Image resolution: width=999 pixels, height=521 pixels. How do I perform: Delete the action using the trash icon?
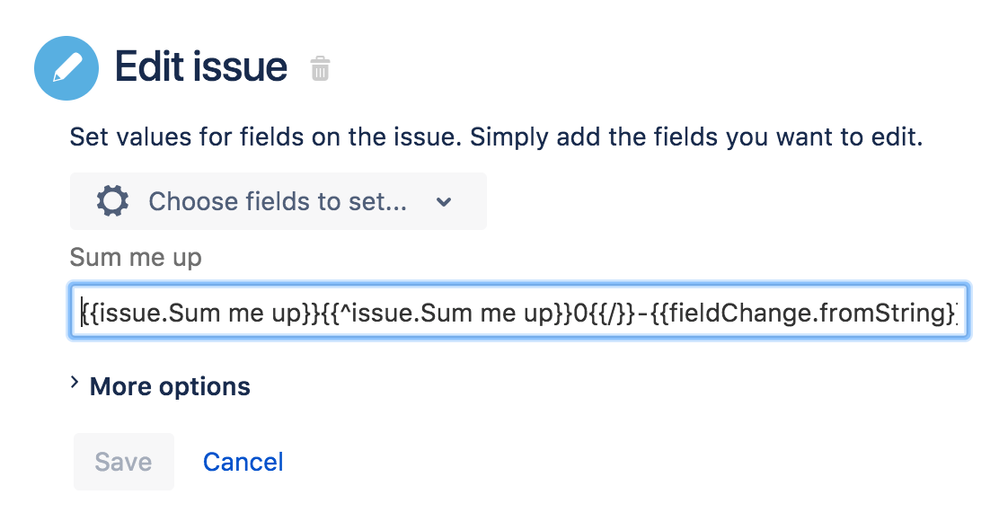(320, 68)
